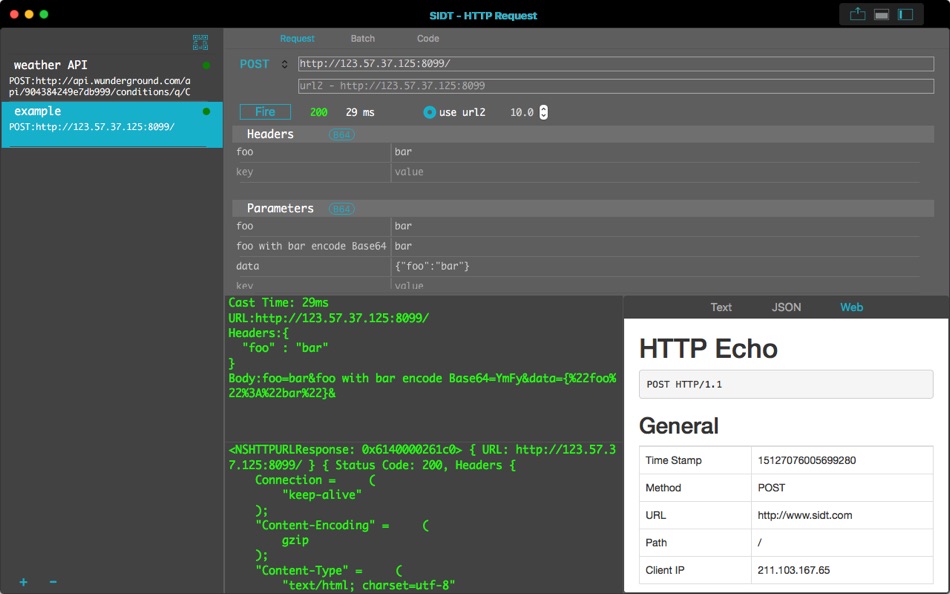This screenshot has width=950, height=594.
Task: Open the Code tab
Action: 428,38
